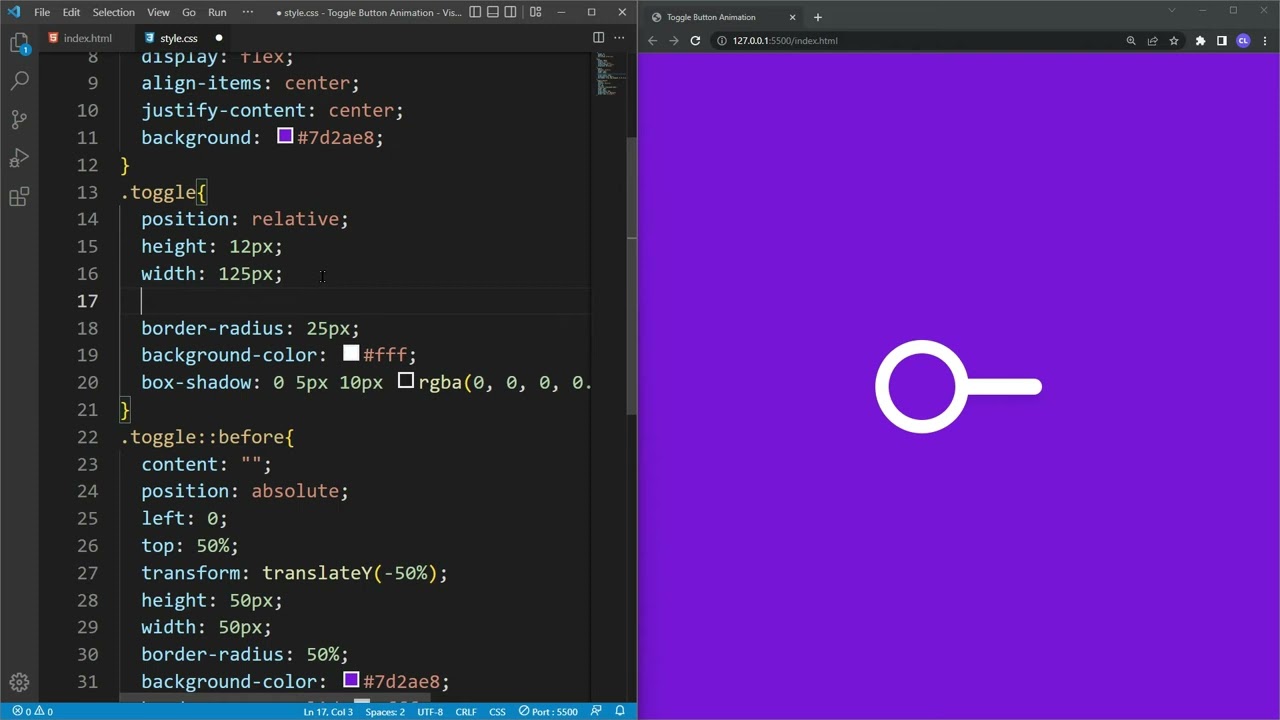Toggle primary side bar layout icon
Viewport: 1280px width, 720px height.
click(x=475, y=12)
